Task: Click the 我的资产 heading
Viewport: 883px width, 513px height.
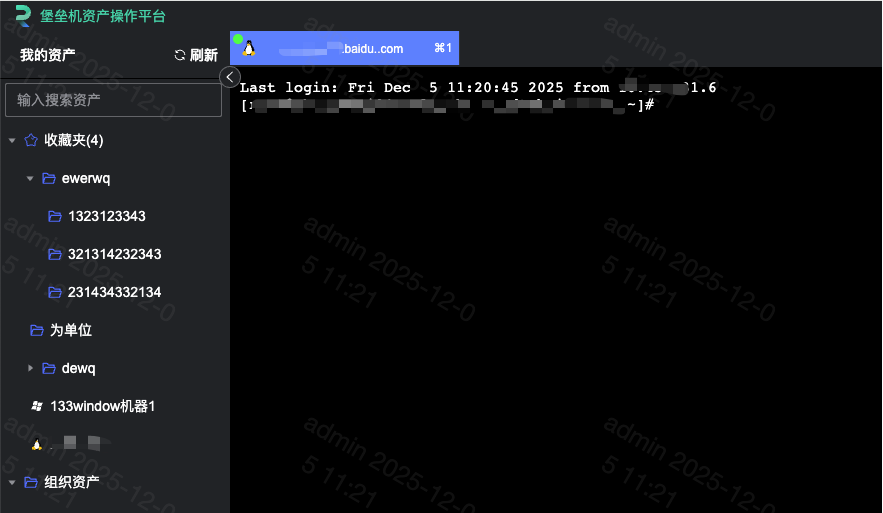Action: 47,55
